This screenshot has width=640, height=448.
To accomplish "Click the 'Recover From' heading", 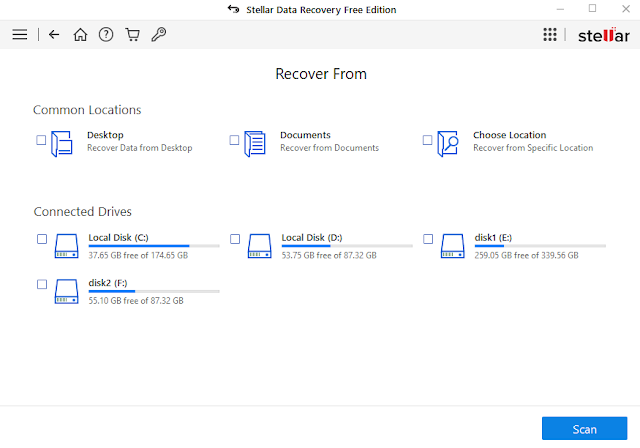I will click(x=321, y=74).
